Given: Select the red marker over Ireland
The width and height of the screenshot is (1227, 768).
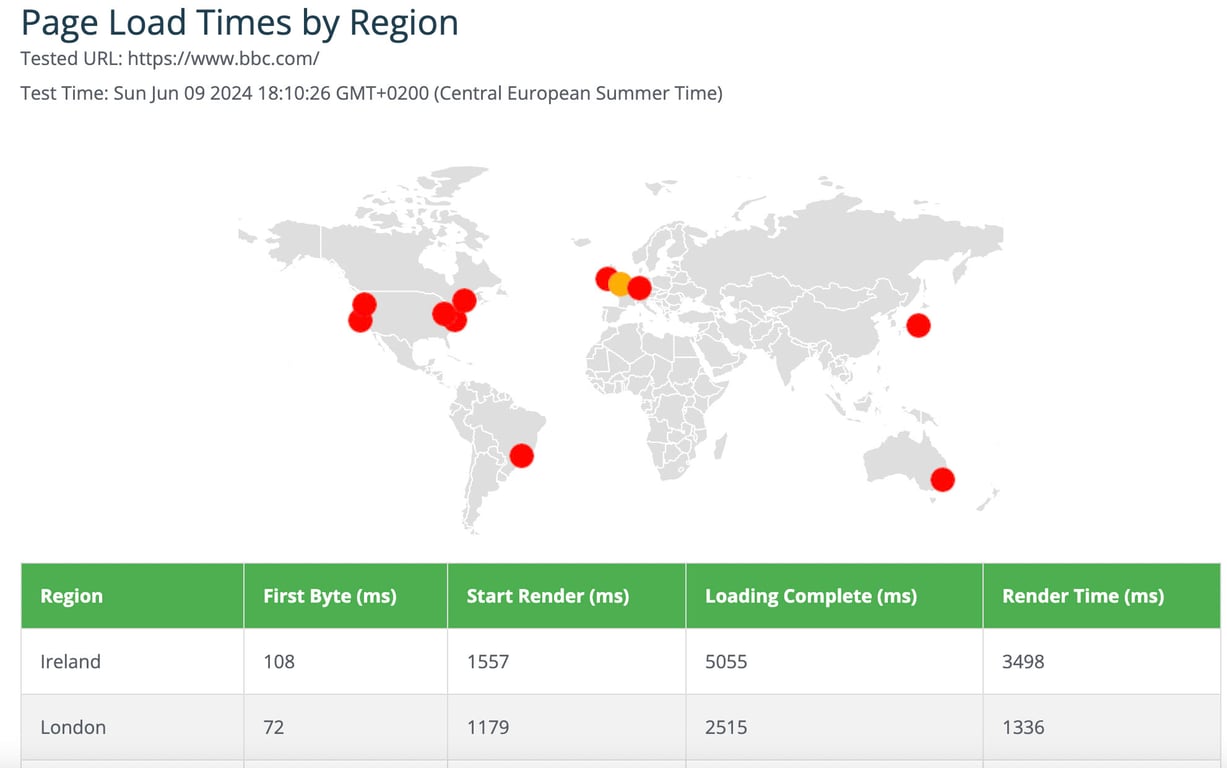Looking at the screenshot, I should (606, 278).
